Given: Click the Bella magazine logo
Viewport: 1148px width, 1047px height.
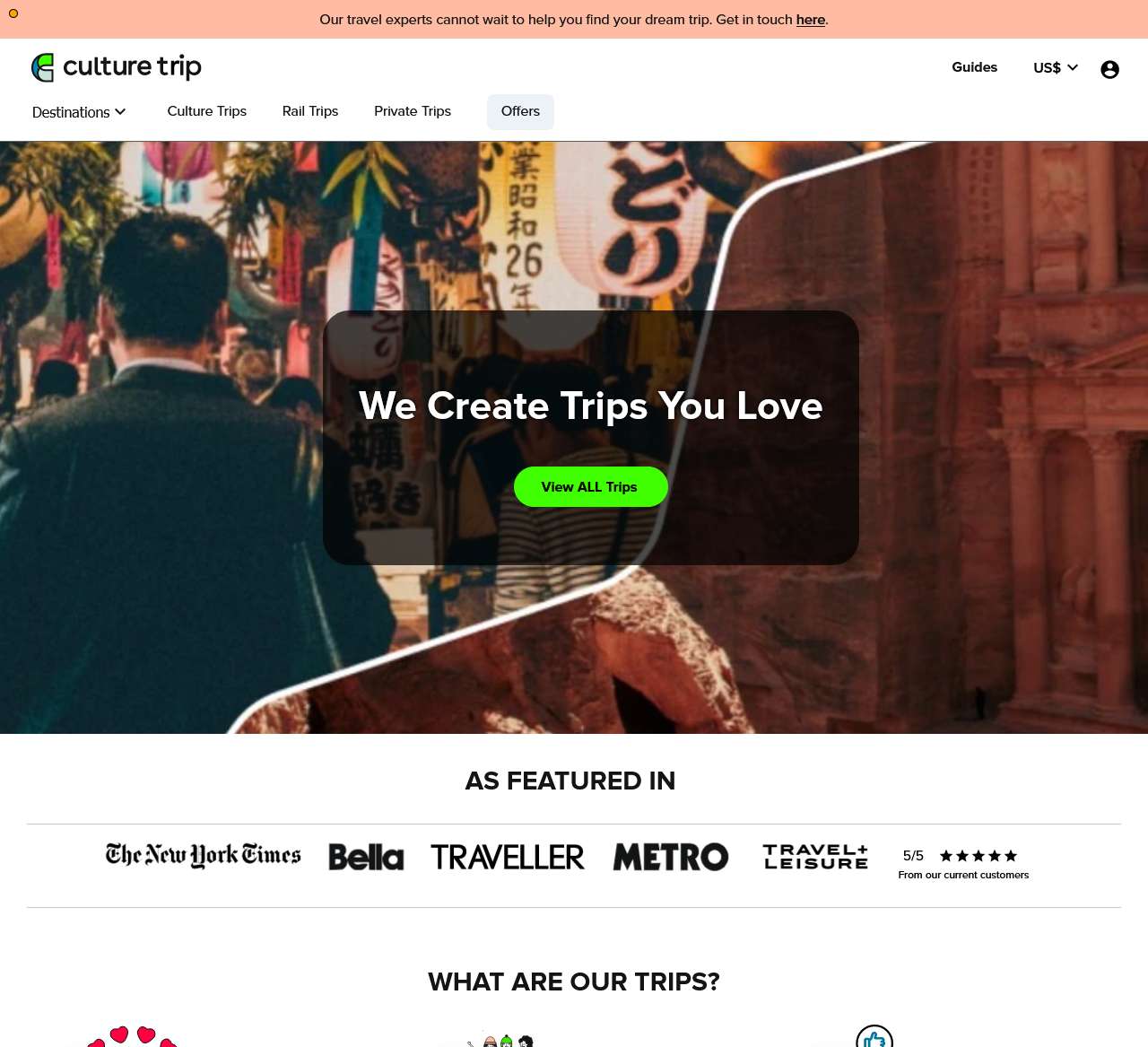Looking at the screenshot, I should tap(366, 857).
